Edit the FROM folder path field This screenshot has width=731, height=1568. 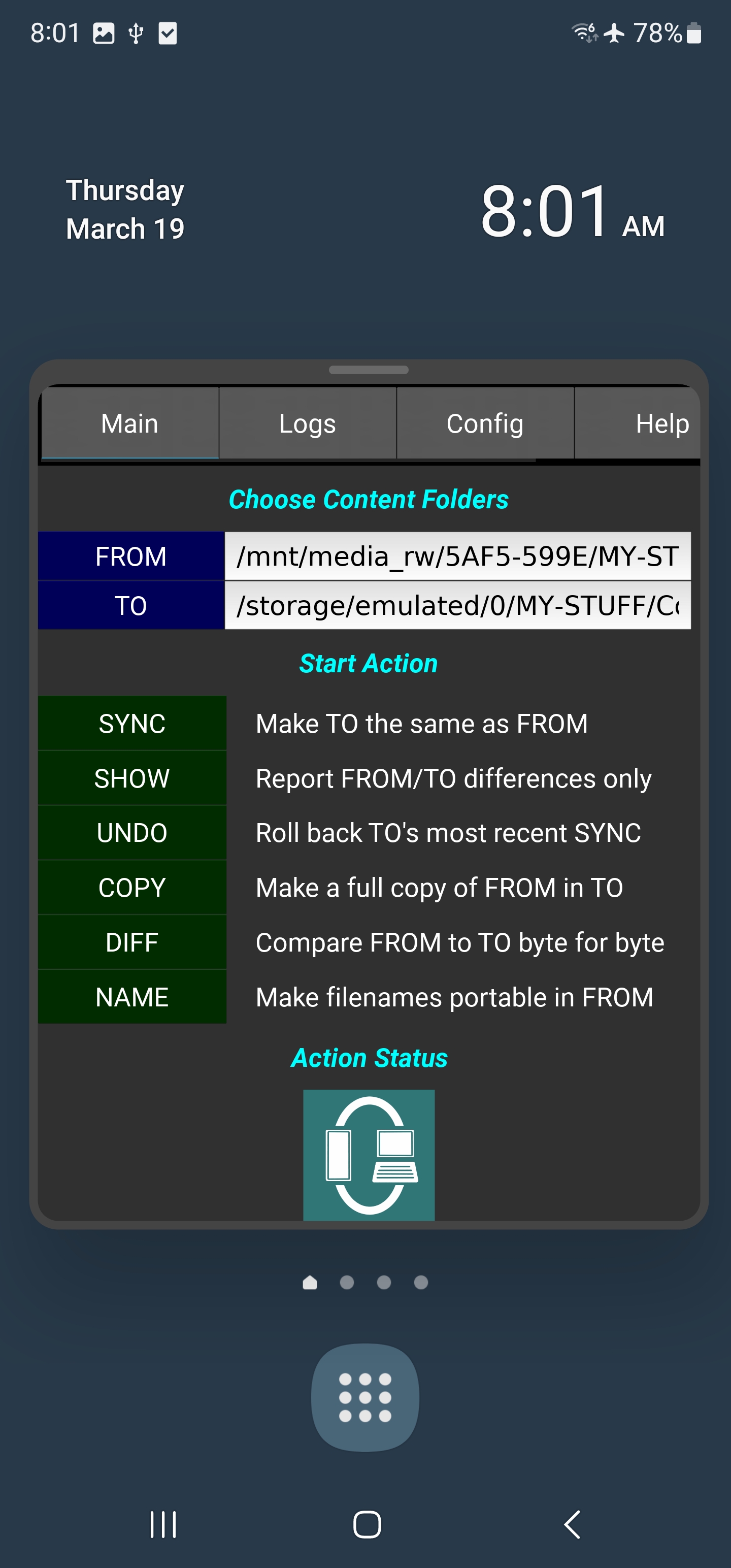click(457, 557)
